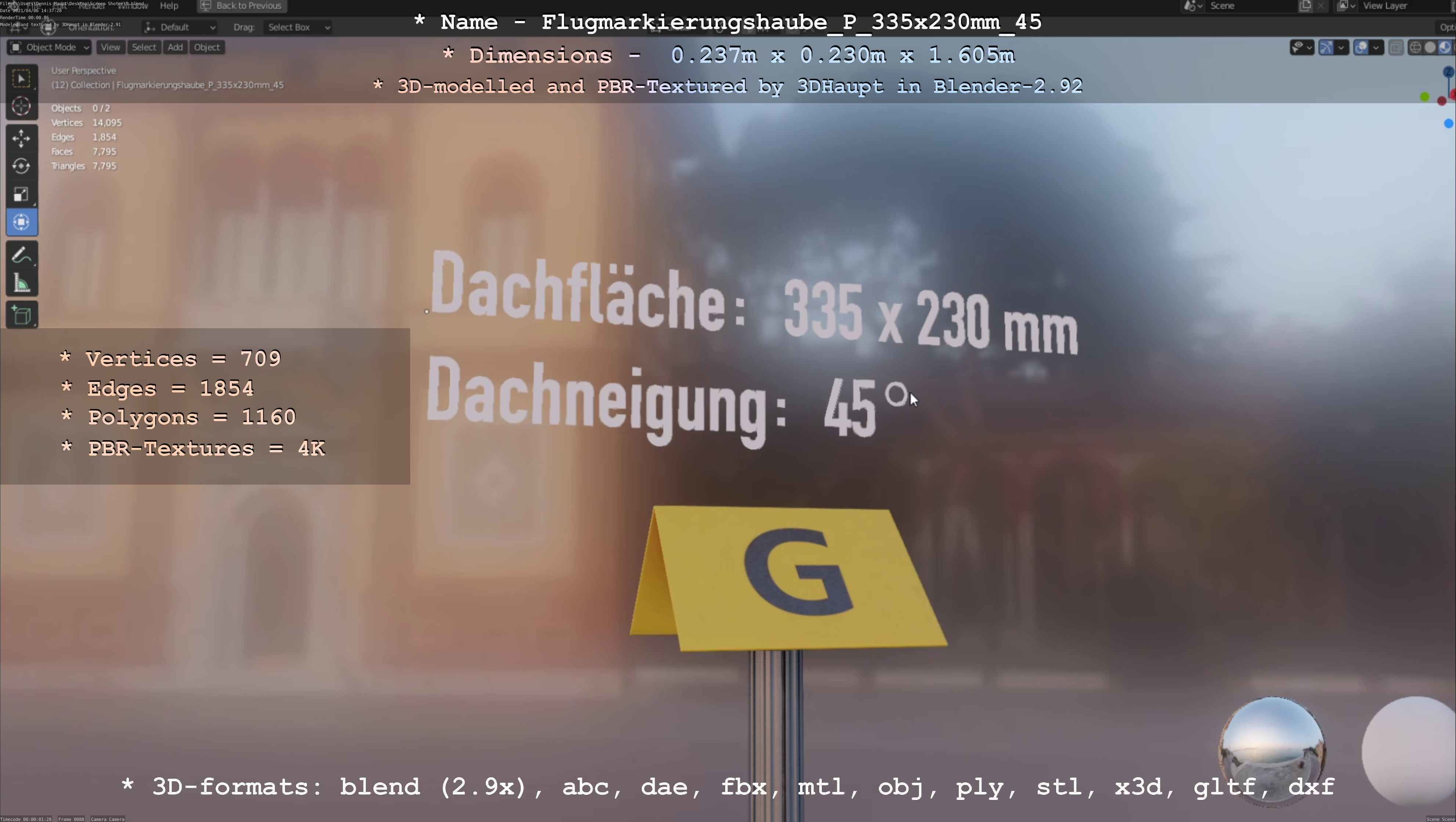Select the Add Cube tool
Image resolution: width=1456 pixels, height=822 pixels.
point(21,315)
